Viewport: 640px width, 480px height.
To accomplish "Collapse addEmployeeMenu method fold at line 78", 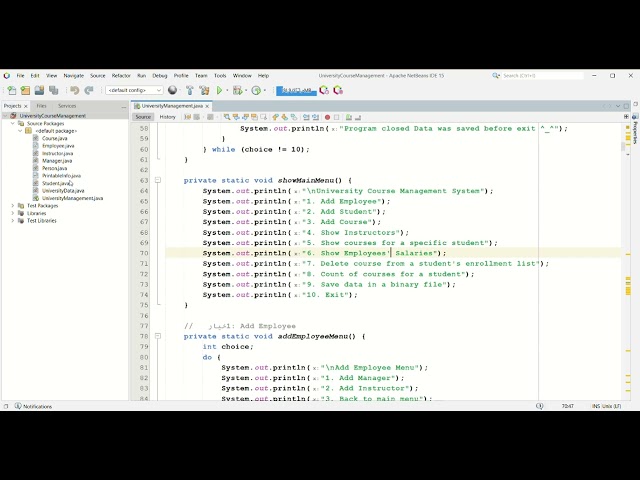I will (x=158, y=336).
